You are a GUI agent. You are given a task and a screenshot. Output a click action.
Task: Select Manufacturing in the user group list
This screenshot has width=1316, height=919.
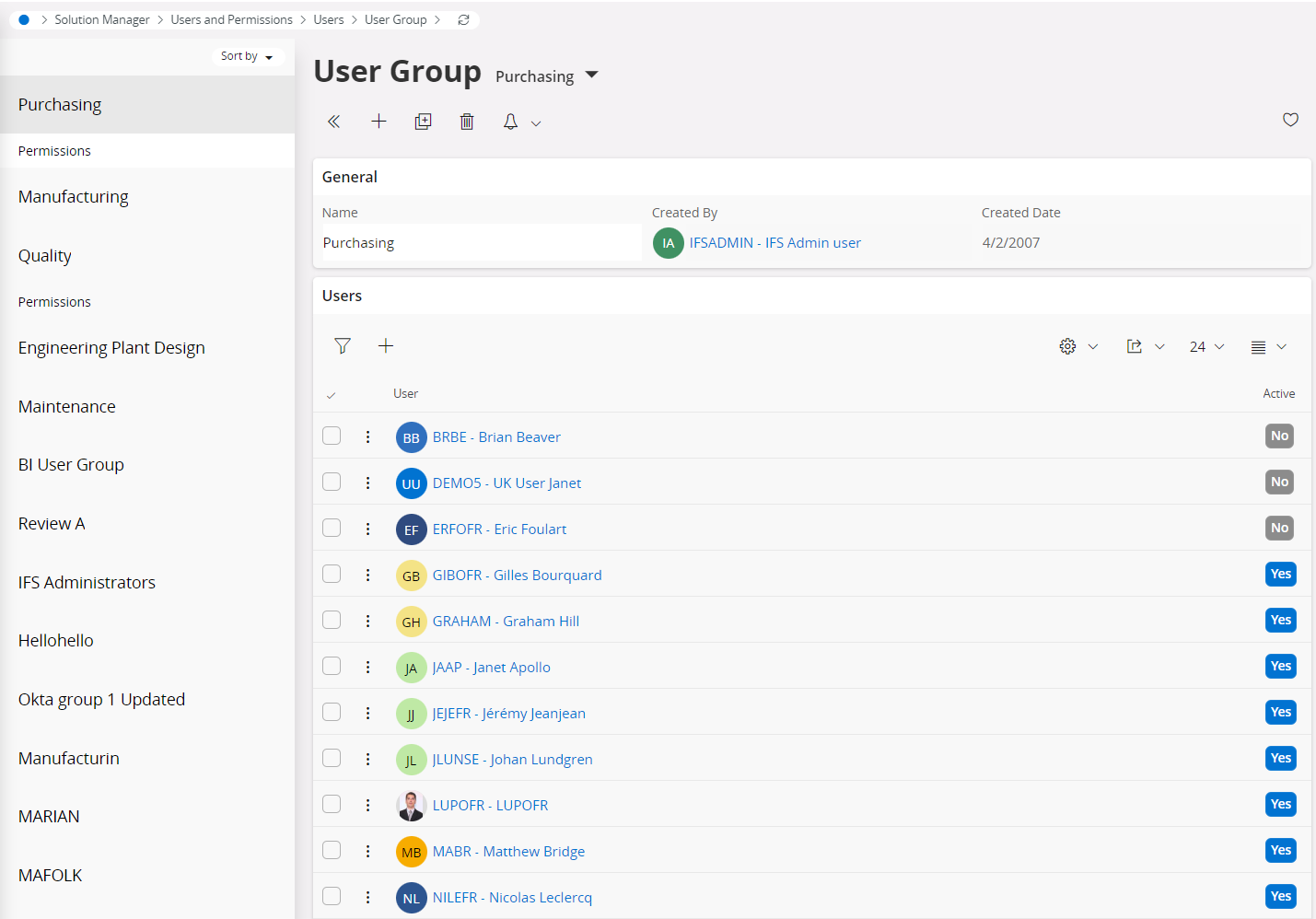74,197
